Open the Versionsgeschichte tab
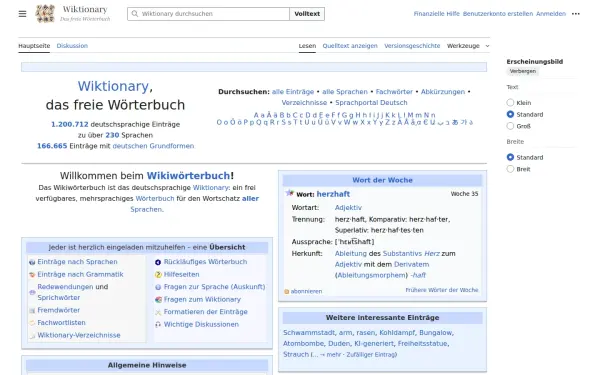Screen dimensions: 600x375 pos(412,46)
